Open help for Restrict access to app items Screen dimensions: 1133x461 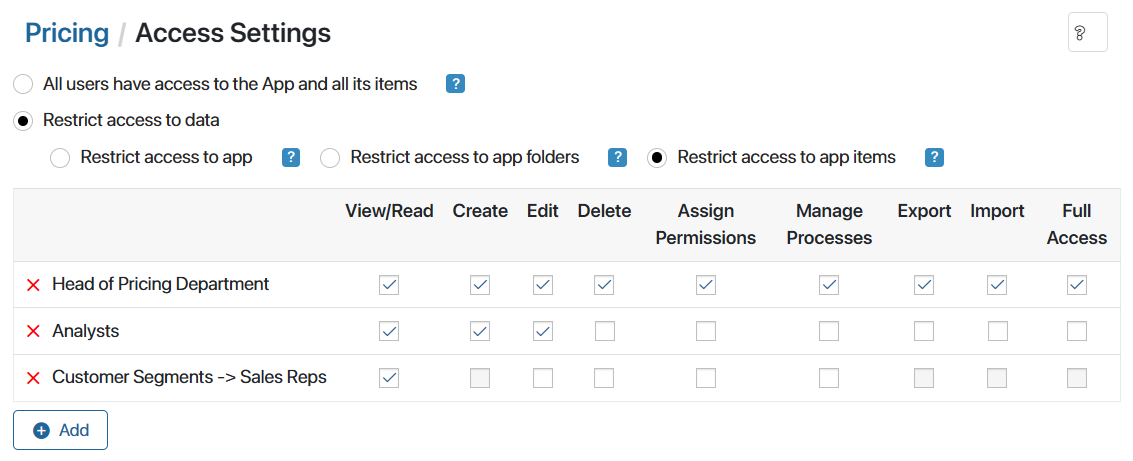coord(934,158)
